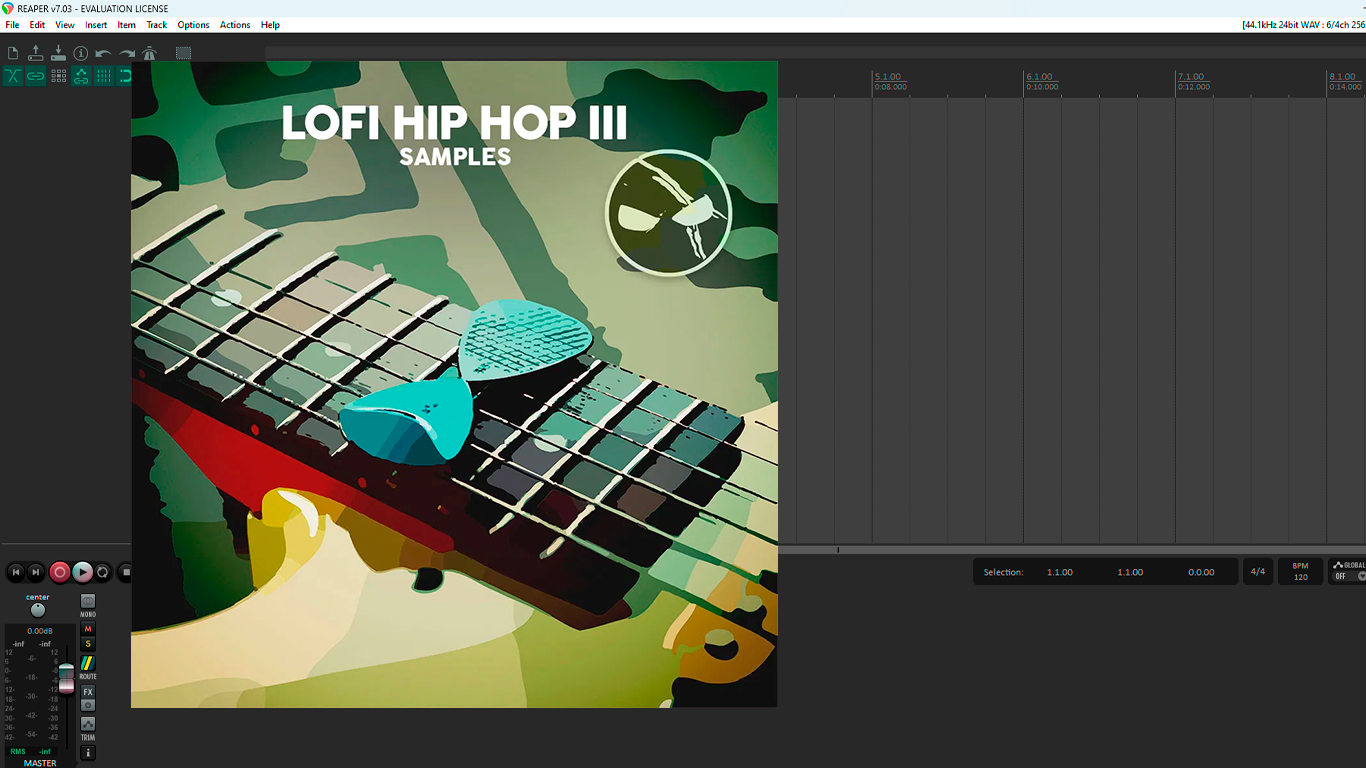Toggle master Mono button
The width and height of the screenshot is (1366, 768).
(88, 601)
